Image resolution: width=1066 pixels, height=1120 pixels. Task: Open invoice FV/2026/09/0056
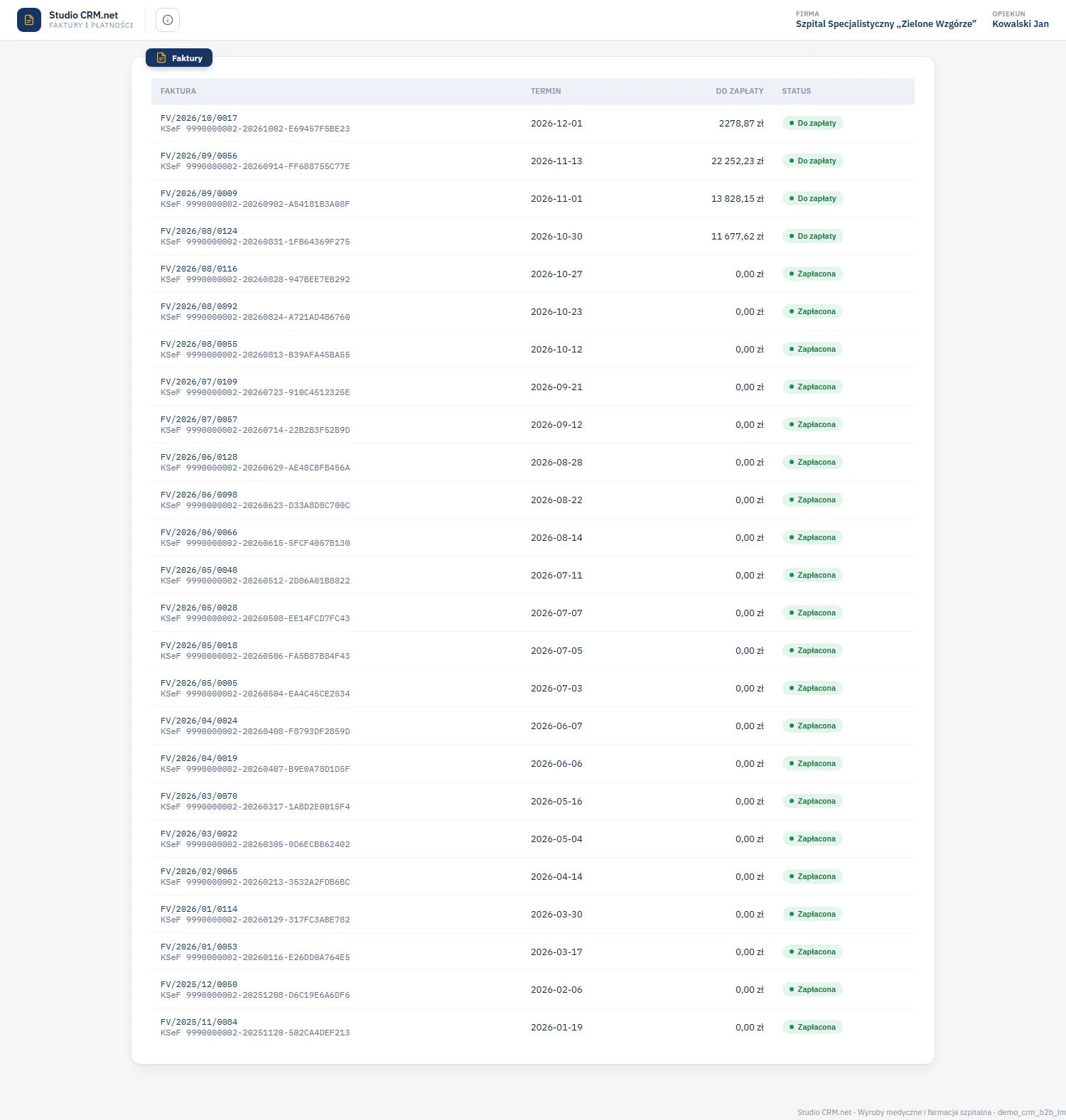coord(199,156)
